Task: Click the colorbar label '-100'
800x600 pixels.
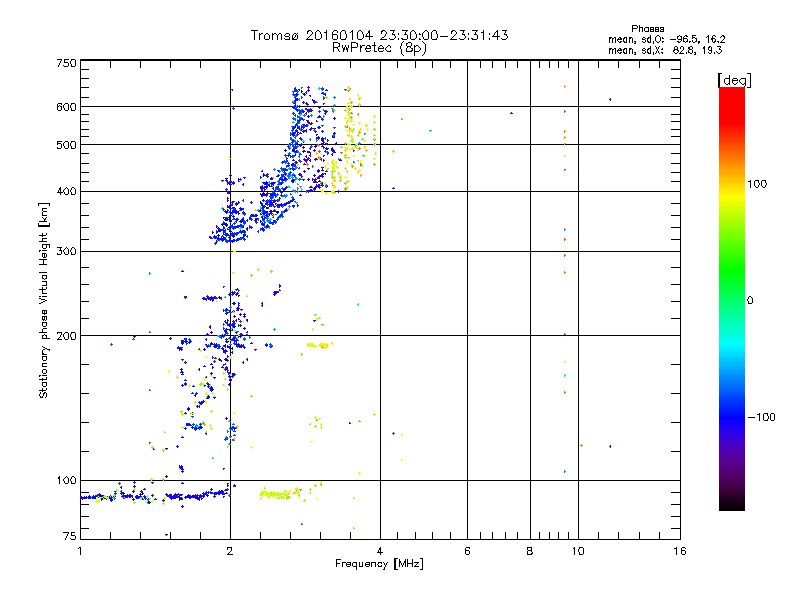Action: pos(762,417)
